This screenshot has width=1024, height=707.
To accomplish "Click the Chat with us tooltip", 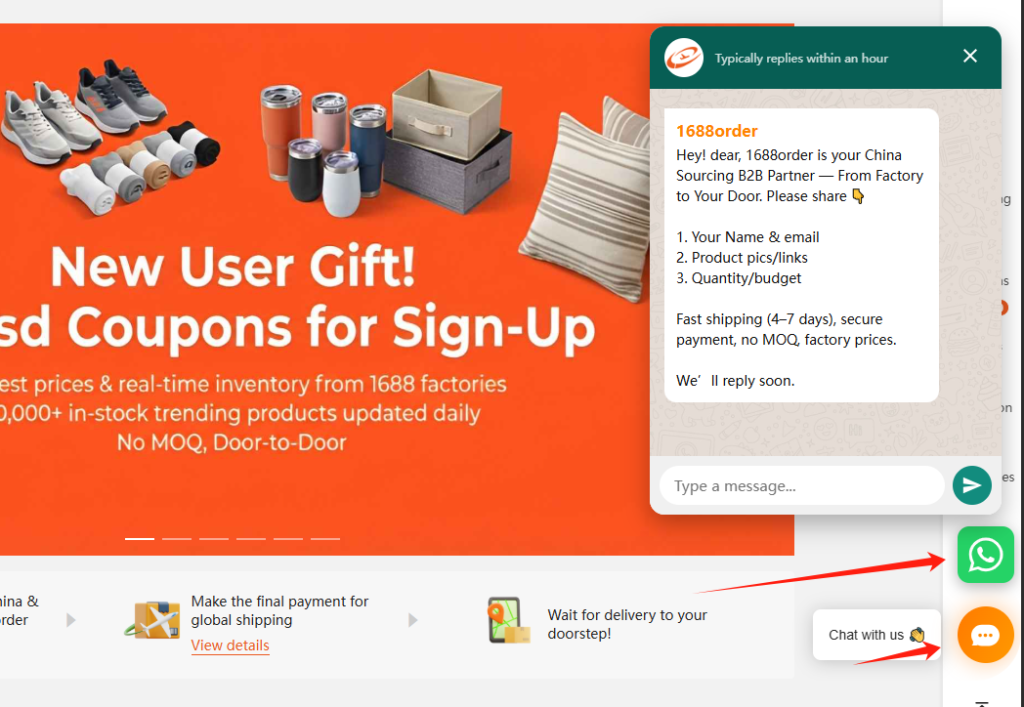I will (876, 635).
